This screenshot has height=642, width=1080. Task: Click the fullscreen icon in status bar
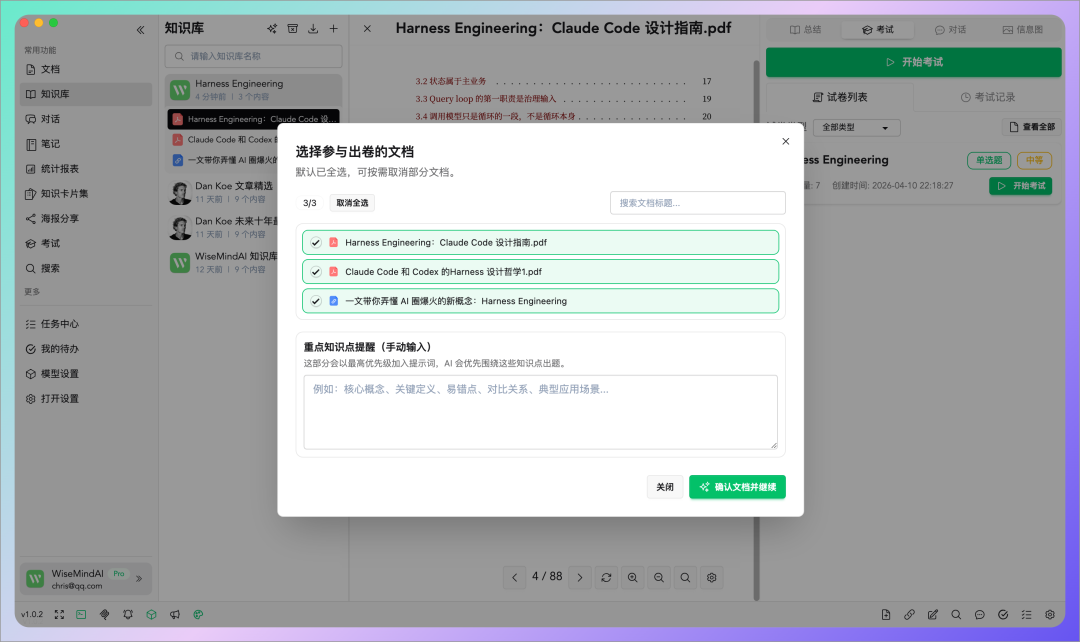tap(59, 614)
